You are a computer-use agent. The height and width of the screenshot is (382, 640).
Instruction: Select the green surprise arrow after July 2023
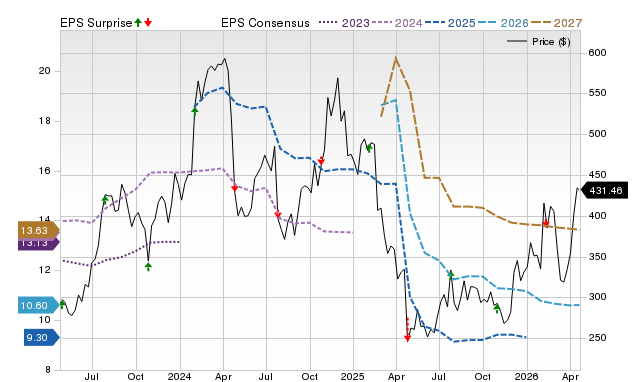point(105,200)
